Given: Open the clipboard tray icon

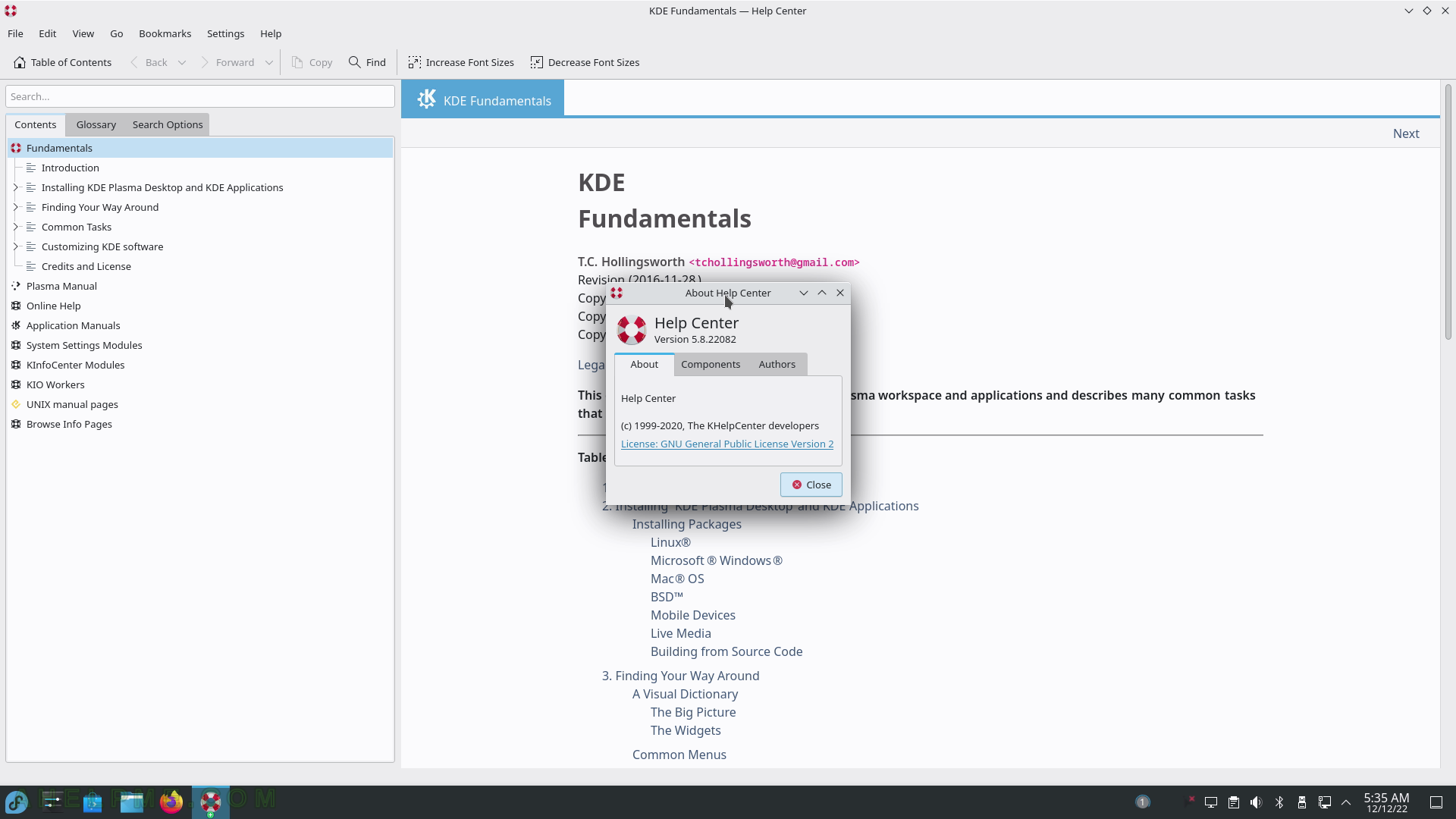Looking at the screenshot, I should [1233, 802].
